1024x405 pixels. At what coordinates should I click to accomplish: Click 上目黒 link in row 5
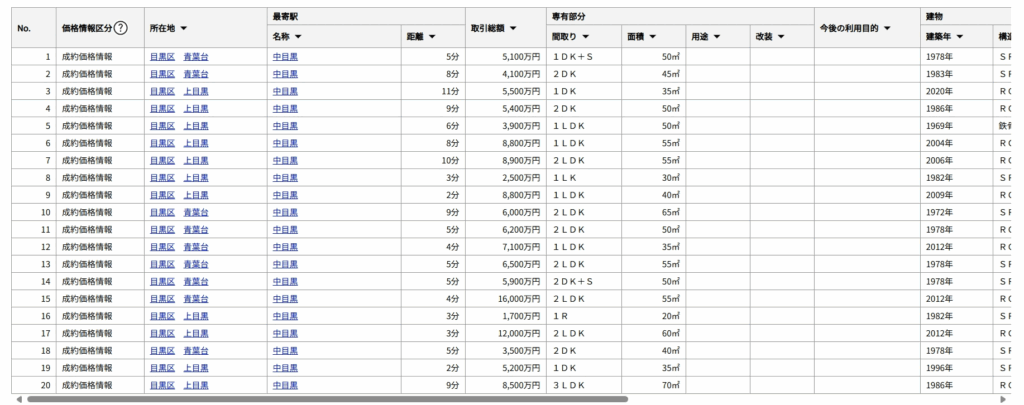tap(195, 126)
